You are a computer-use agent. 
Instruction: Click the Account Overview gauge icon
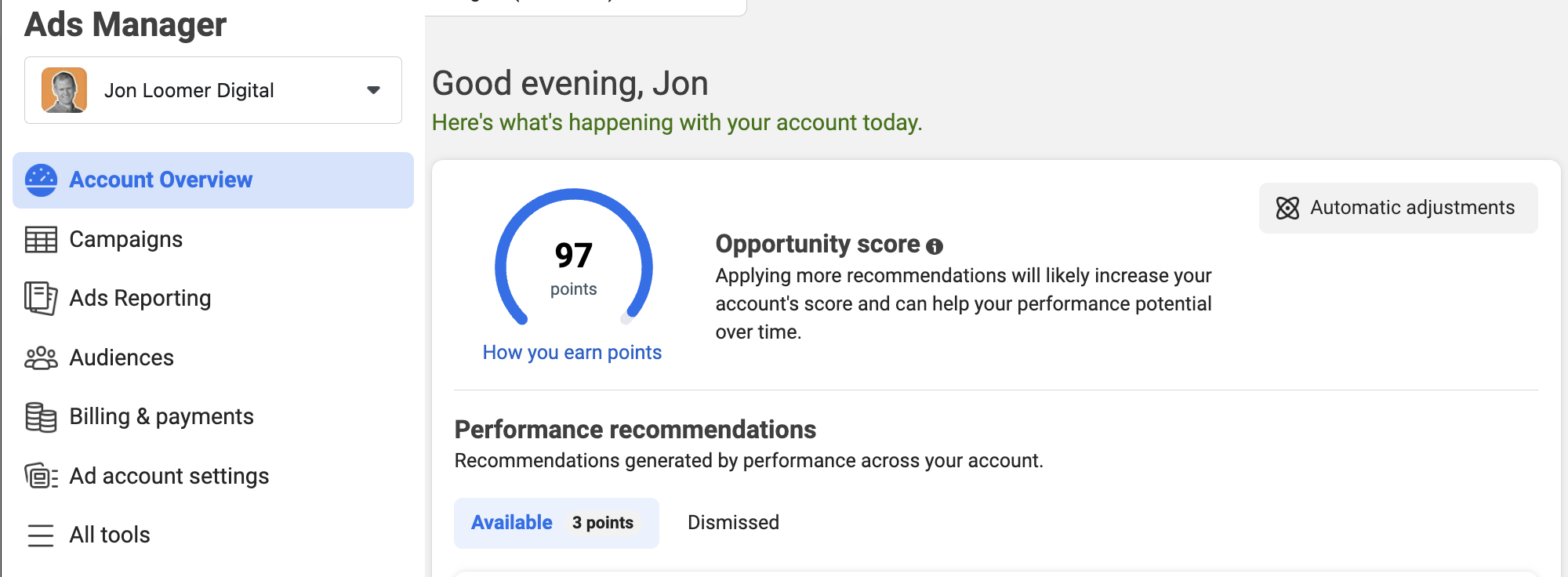[x=41, y=180]
